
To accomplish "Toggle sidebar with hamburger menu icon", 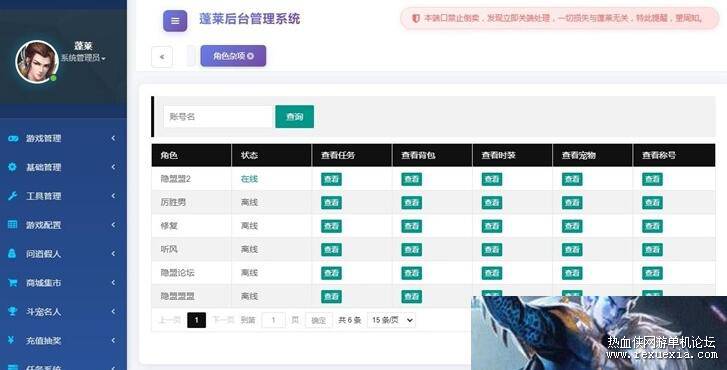I will pos(175,21).
